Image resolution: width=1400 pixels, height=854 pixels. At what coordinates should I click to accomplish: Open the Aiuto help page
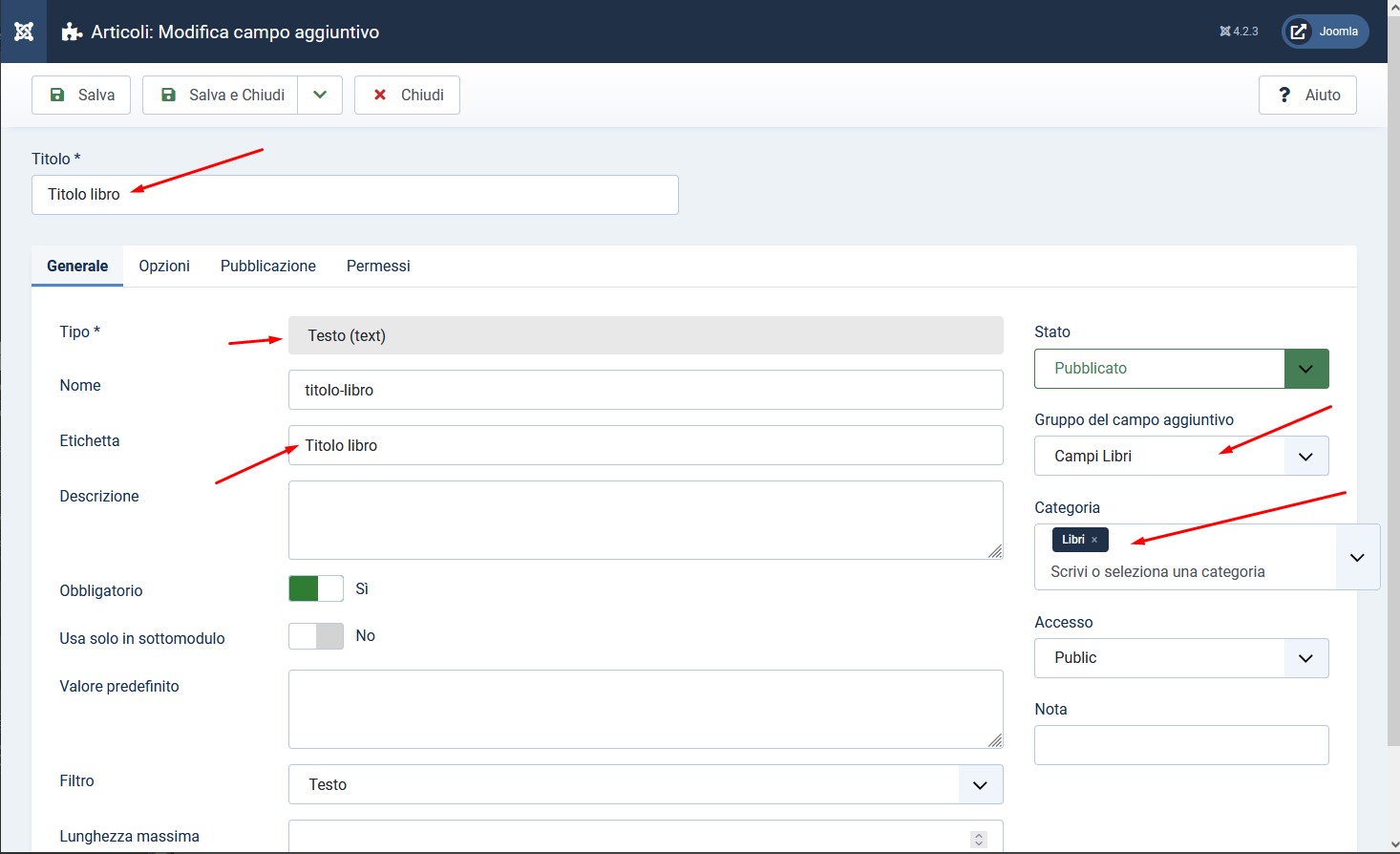1307,95
